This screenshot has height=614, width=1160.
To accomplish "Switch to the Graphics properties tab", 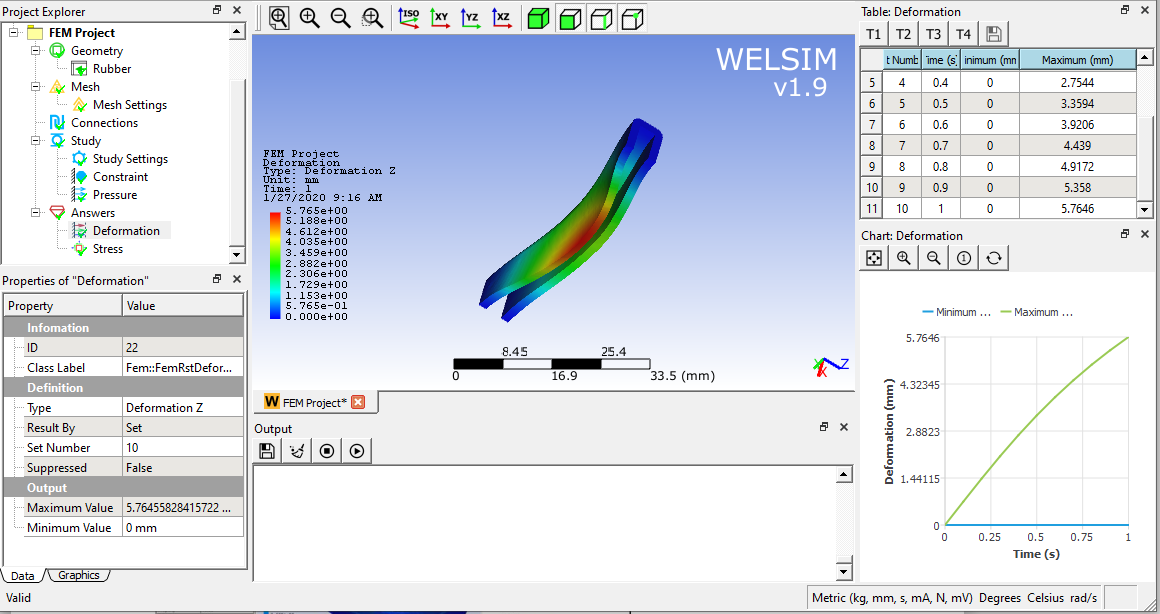I will [79, 575].
